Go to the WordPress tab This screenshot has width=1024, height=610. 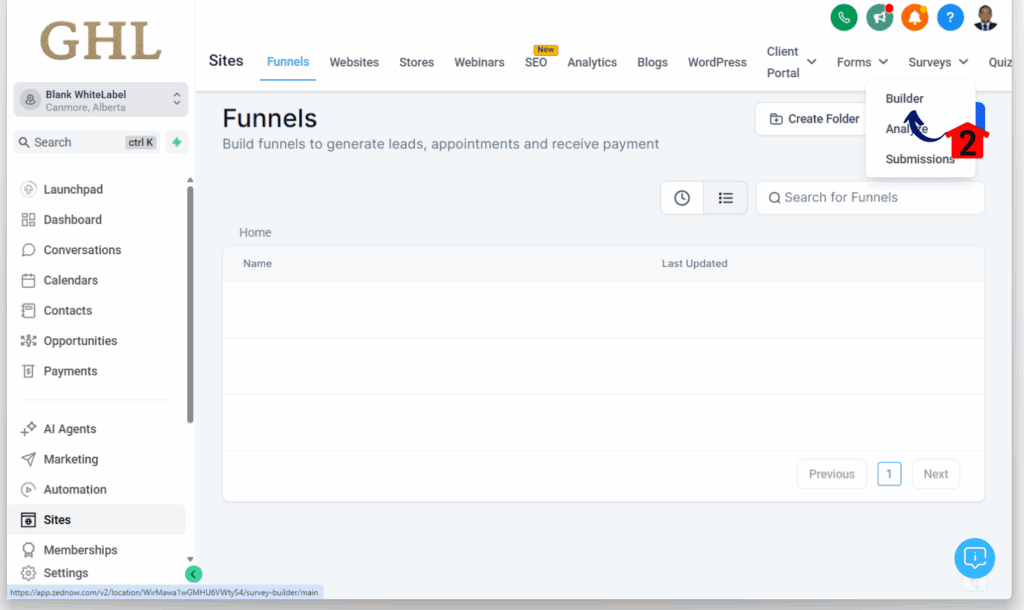tap(717, 62)
